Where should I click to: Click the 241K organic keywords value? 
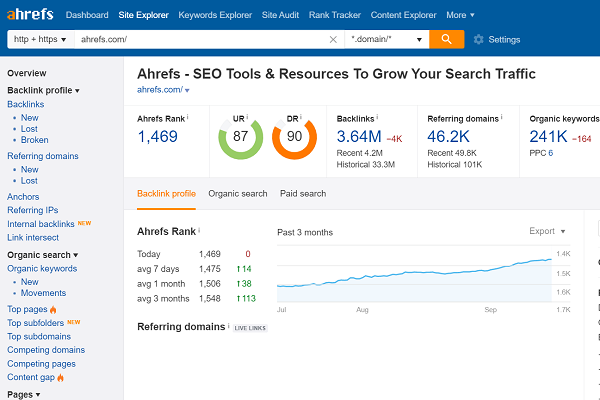[x=548, y=136]
